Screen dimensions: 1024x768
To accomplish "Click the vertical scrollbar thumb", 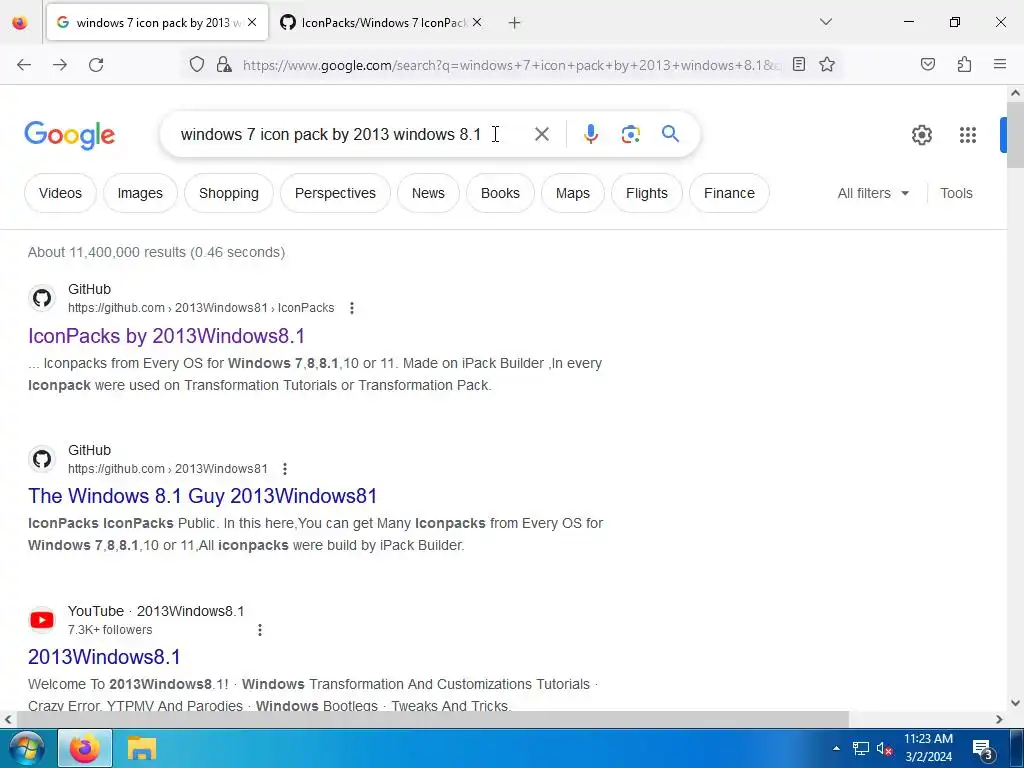I will point(1015,136).
